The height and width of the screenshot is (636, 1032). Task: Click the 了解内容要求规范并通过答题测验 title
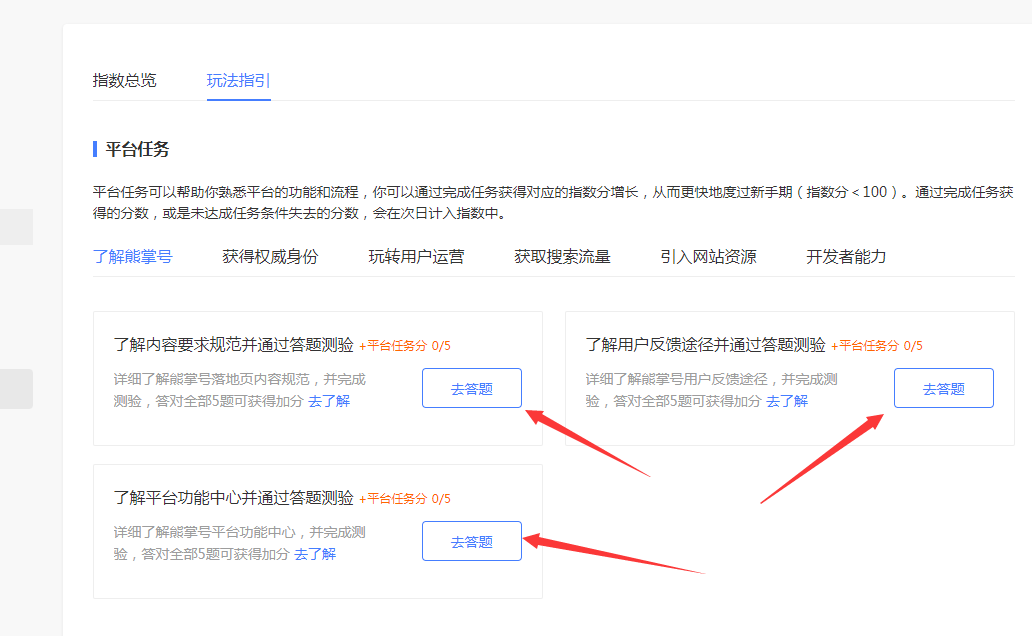234,345
